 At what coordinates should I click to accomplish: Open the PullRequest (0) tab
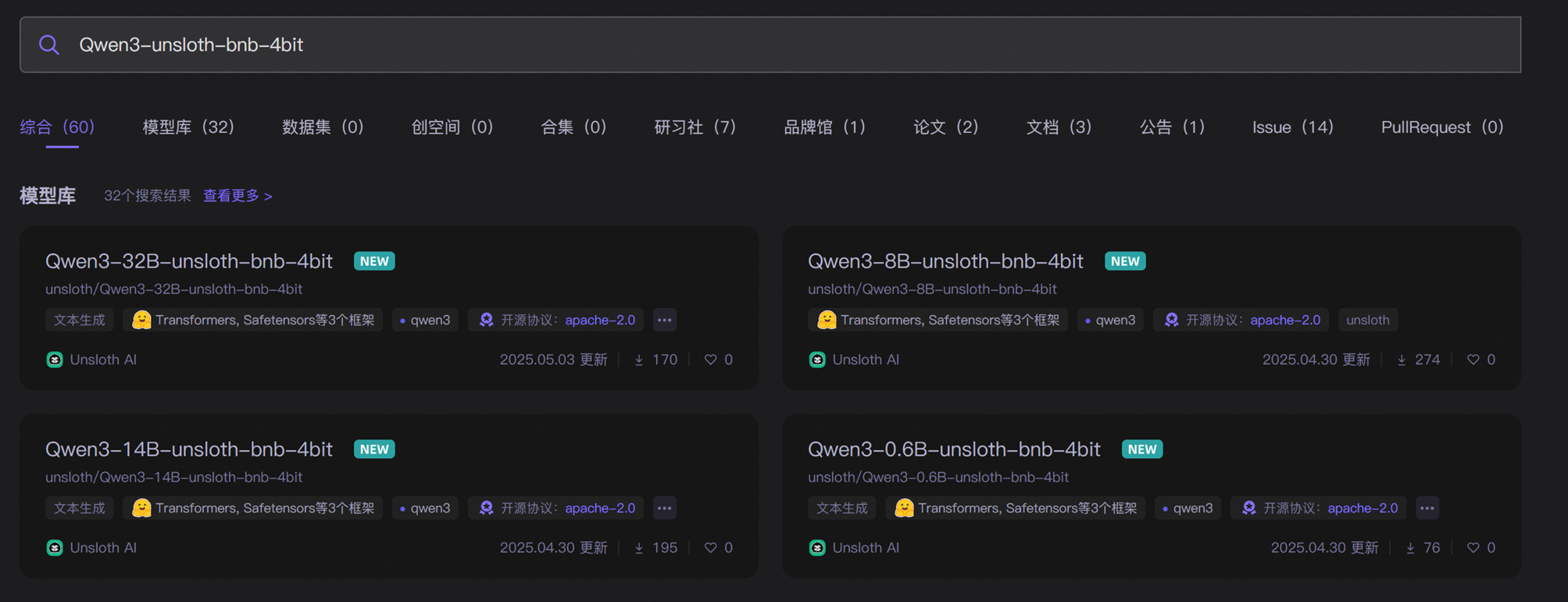click(1442, 127)
